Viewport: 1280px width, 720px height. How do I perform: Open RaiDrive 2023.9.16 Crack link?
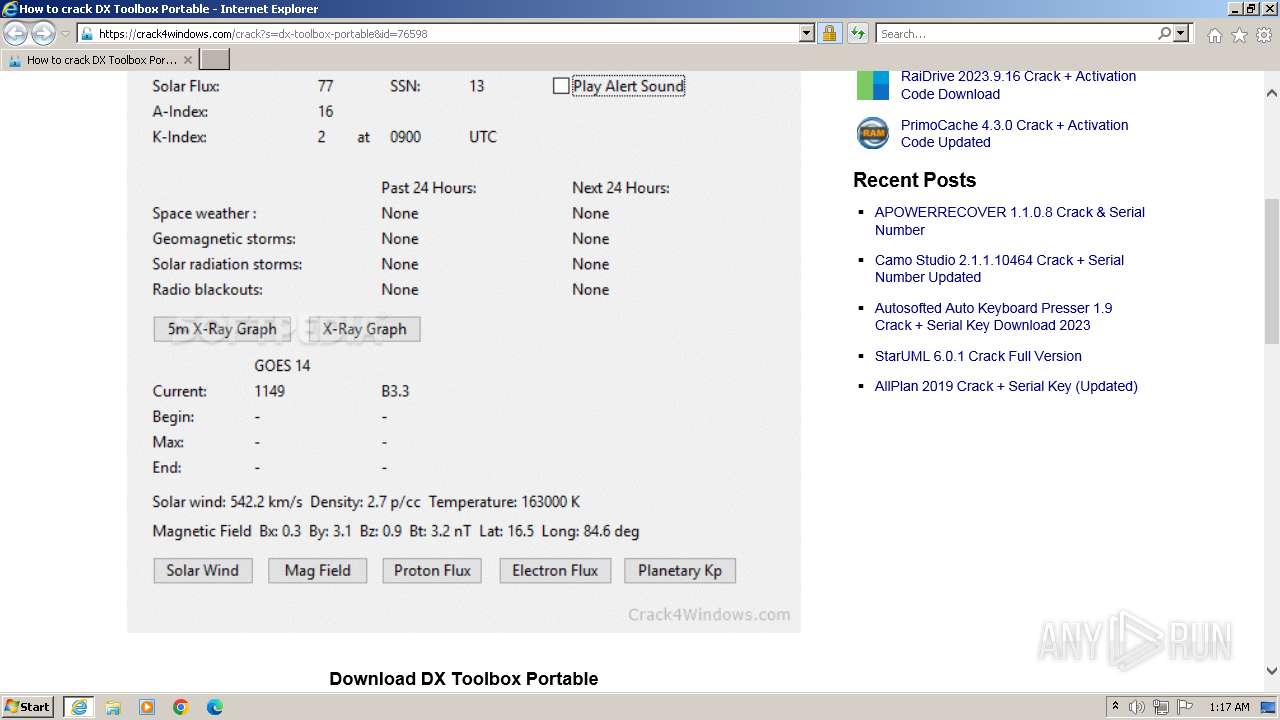1018,85
